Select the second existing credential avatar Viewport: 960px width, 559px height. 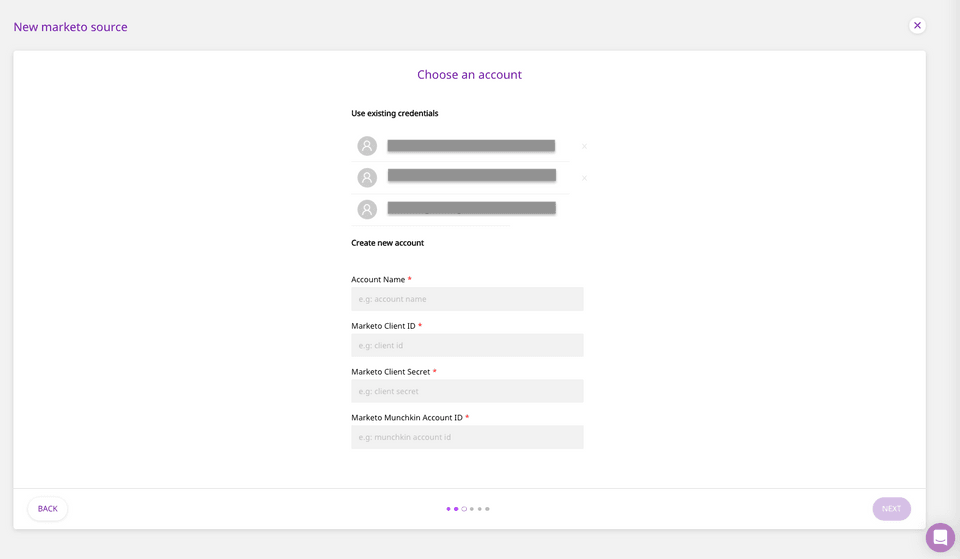(367, 178)
